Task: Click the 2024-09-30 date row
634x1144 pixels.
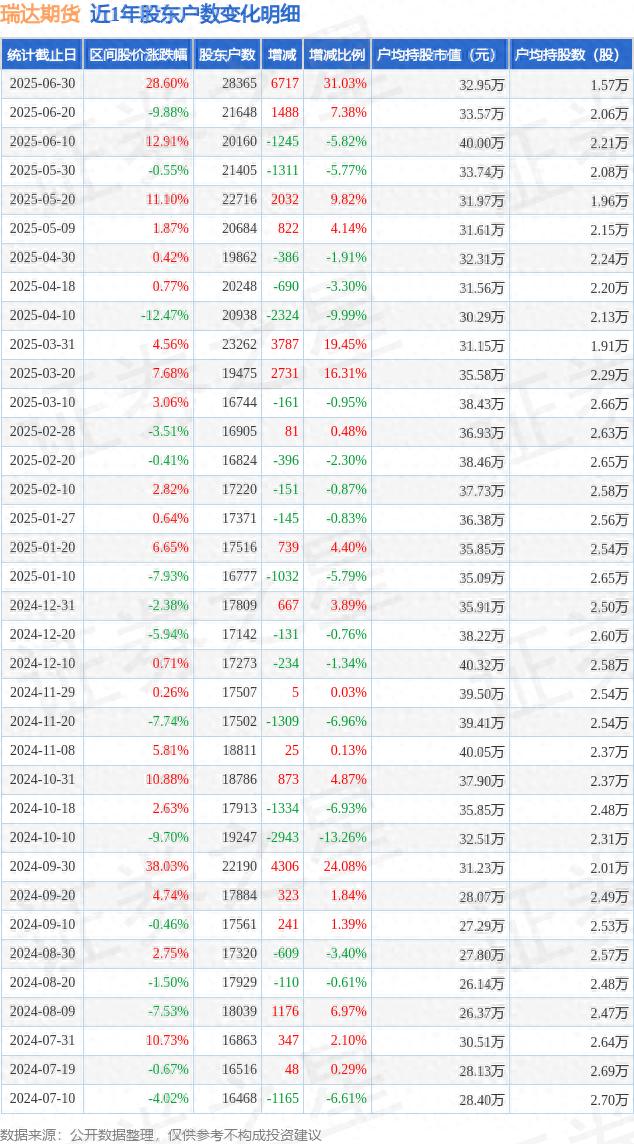Action: (317, 866)
